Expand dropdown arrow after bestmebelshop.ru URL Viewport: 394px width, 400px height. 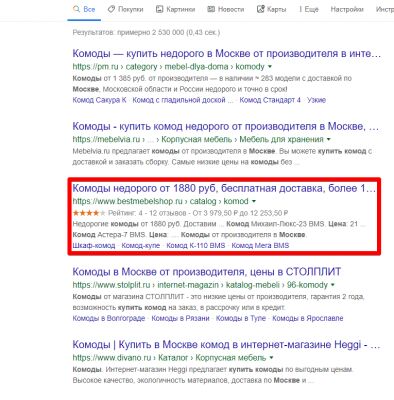pyautogui.click(x=254, y=201)
